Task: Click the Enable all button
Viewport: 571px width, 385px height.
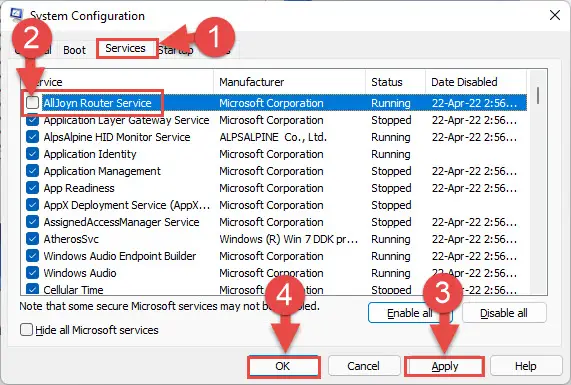Action: pyautogui.click(x=410, y=313)
